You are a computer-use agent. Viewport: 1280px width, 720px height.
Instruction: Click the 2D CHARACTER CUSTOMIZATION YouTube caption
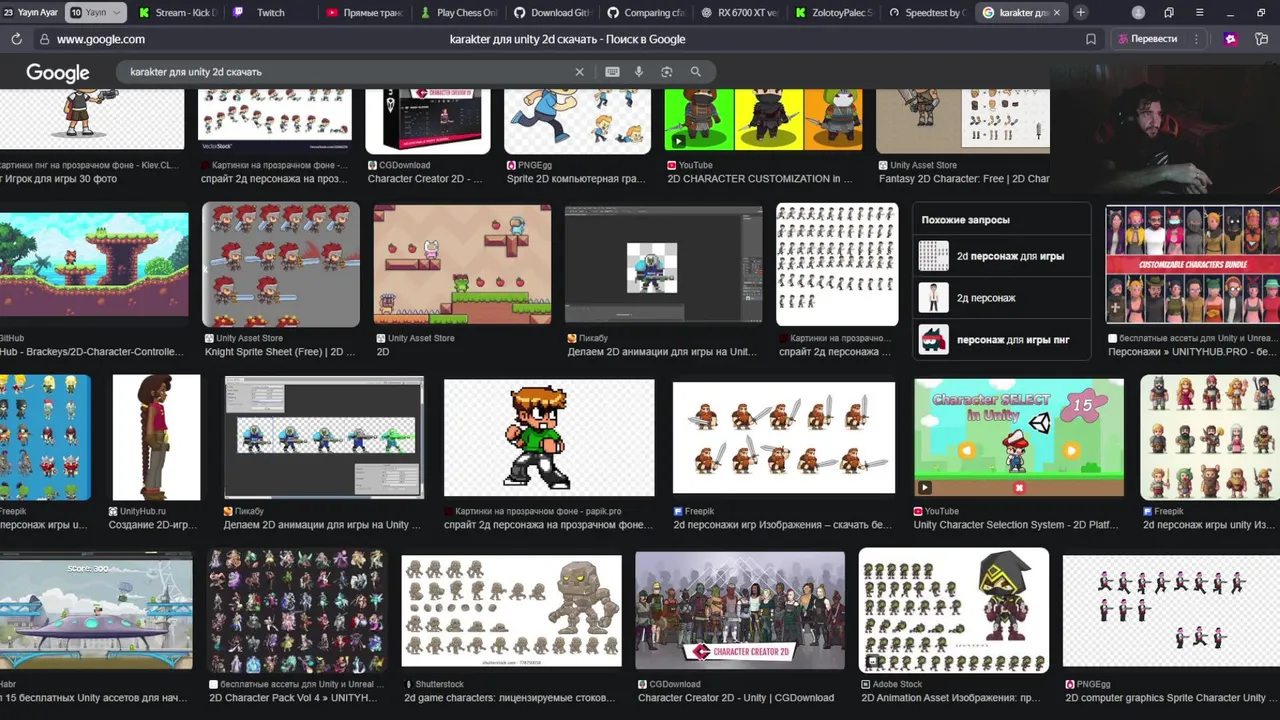(x=760, y=179)
